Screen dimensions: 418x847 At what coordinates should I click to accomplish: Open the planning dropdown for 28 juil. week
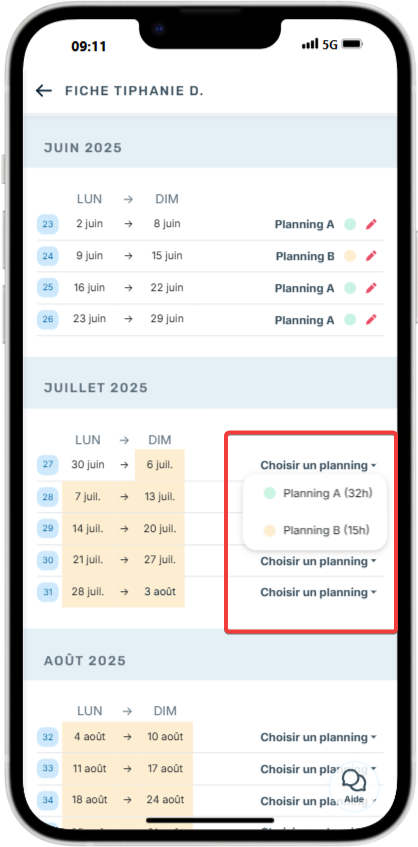(318, 593)
